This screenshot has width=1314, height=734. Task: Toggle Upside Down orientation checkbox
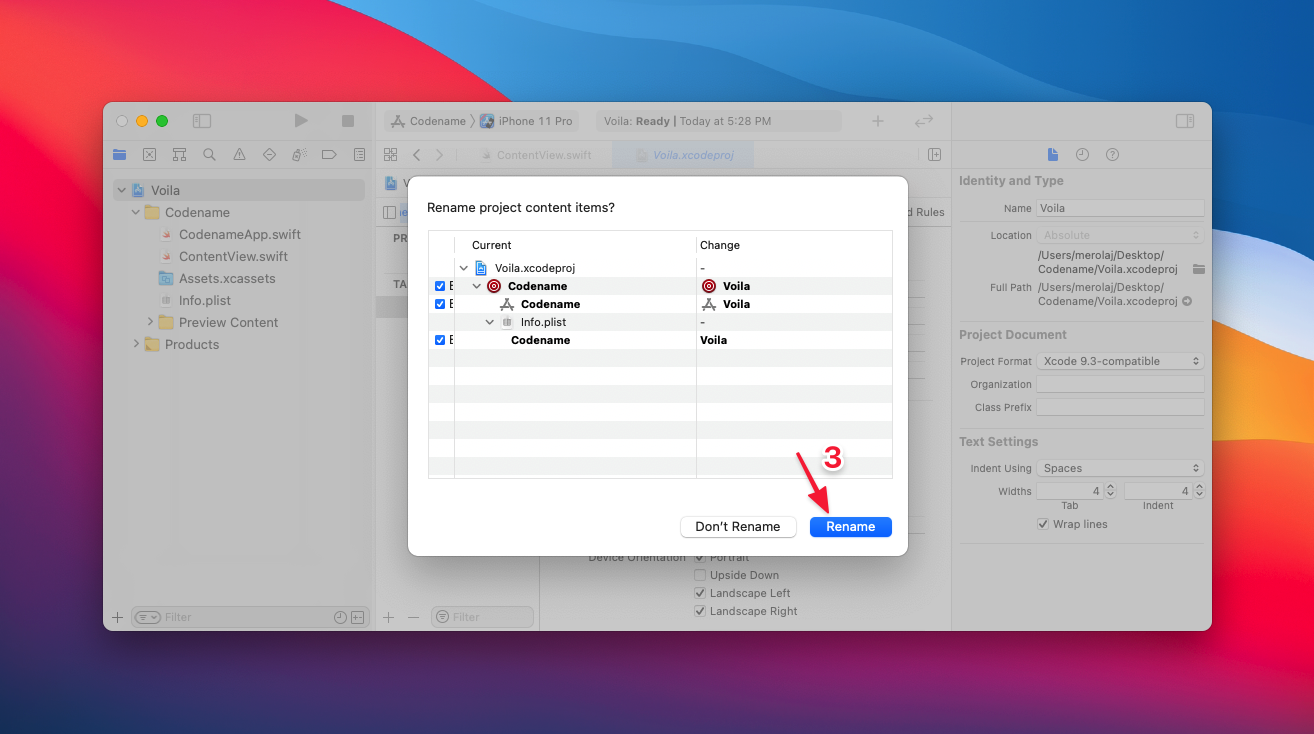700,575
